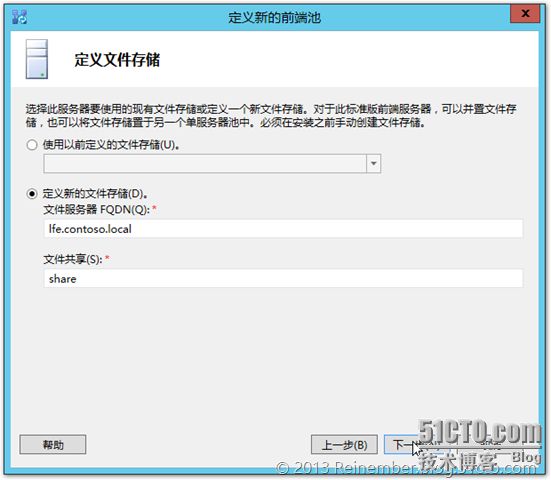The height and width of the screenshot is (480, 551).
Task: Go back with 上一步(B) button
Action: coord(344,445)
